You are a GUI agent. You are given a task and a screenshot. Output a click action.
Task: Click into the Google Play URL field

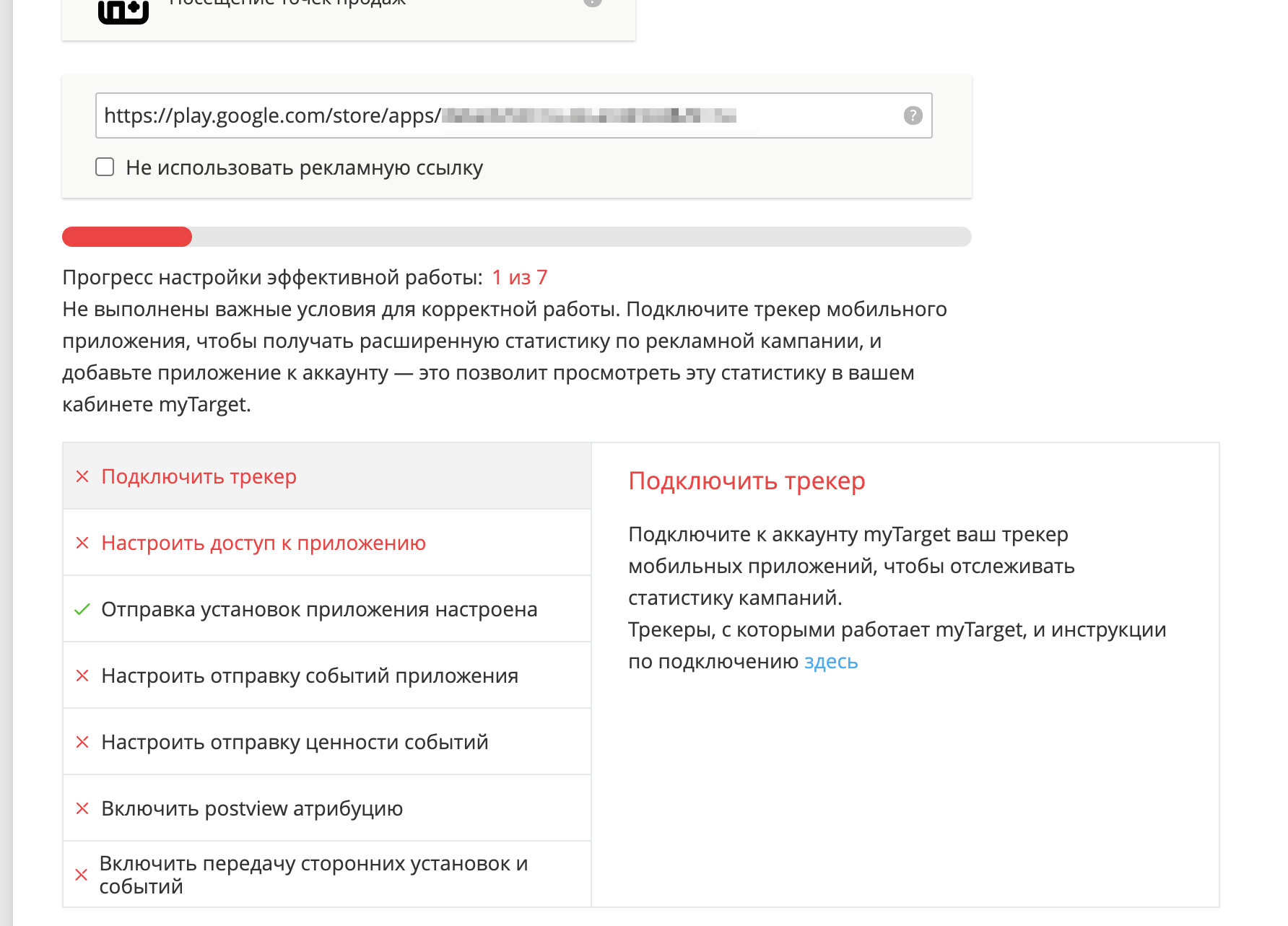[x=498, y=115]
